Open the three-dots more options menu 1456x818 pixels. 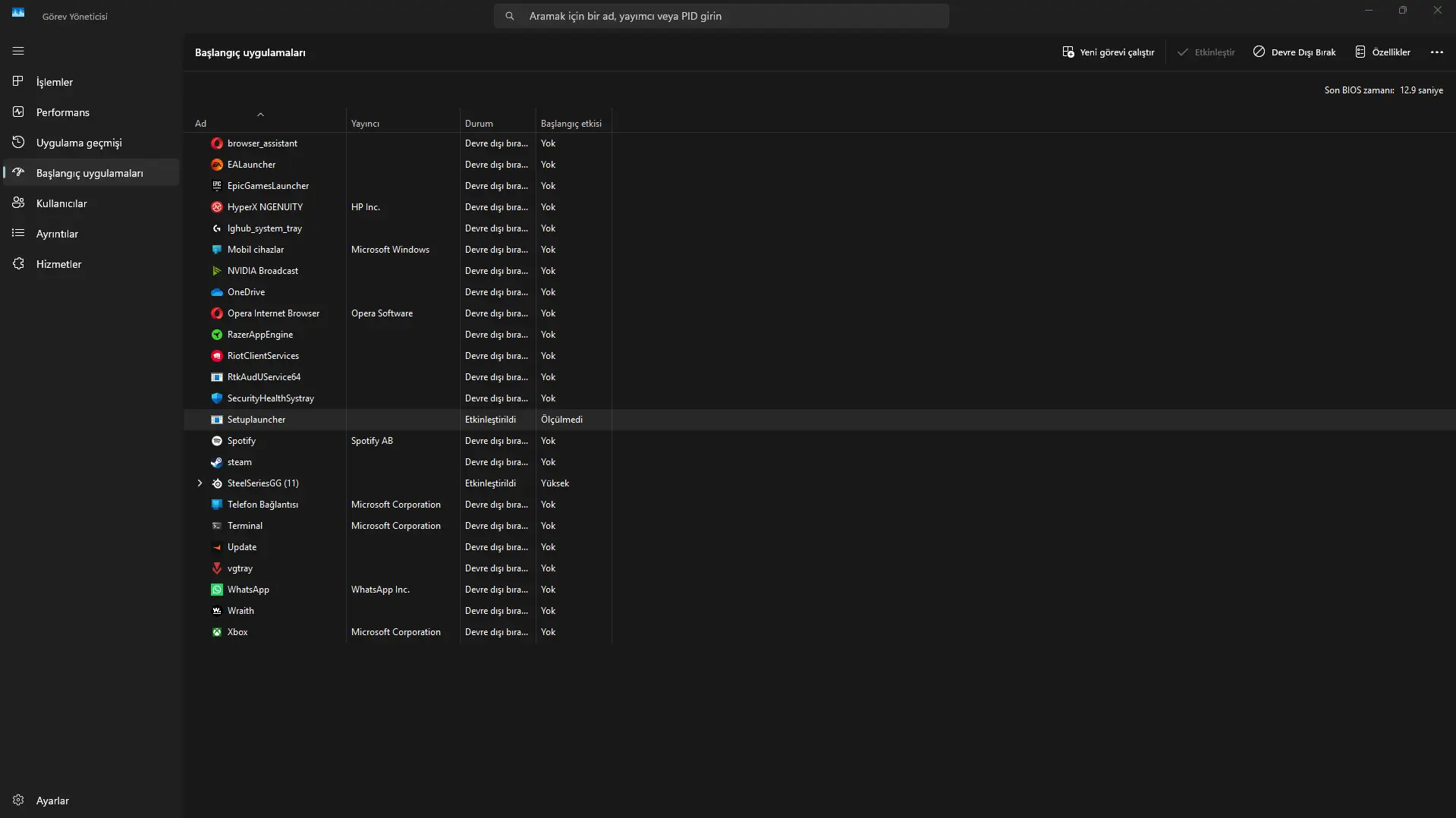pos(1437,52)
